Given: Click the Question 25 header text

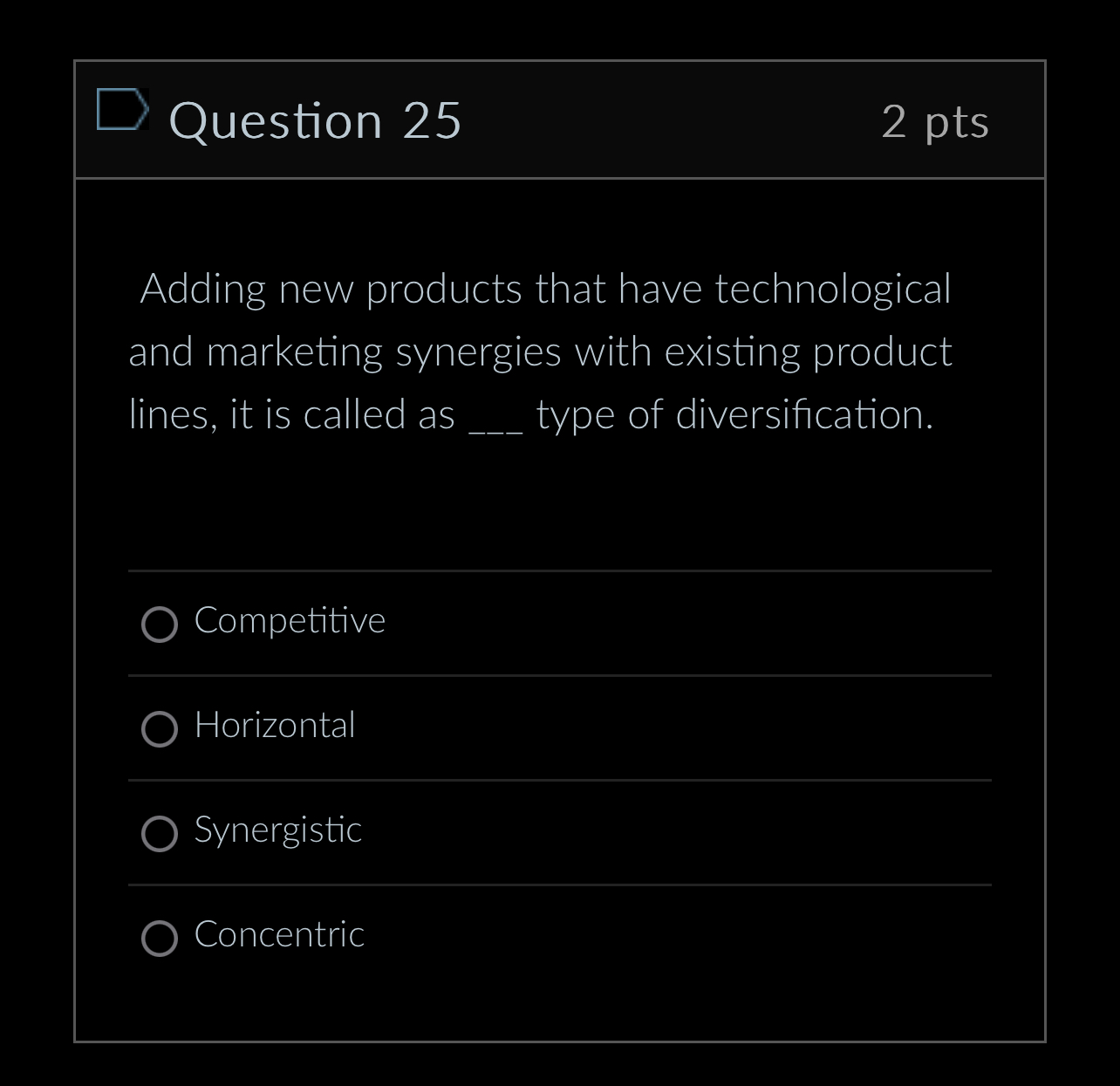Looking at the screenshot, I should tap(316, 120).
